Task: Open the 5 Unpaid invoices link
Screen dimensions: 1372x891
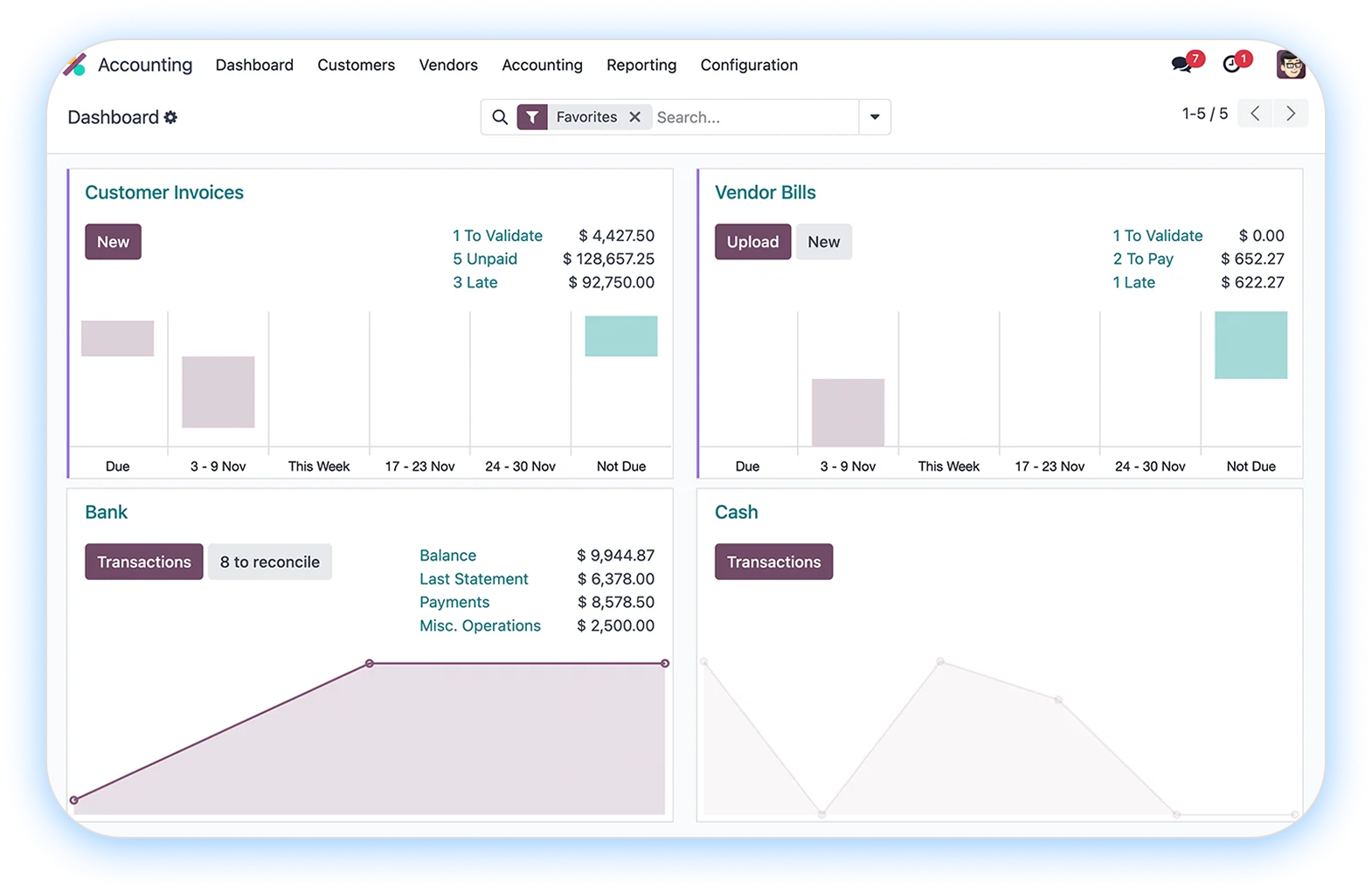Action: 485,259
